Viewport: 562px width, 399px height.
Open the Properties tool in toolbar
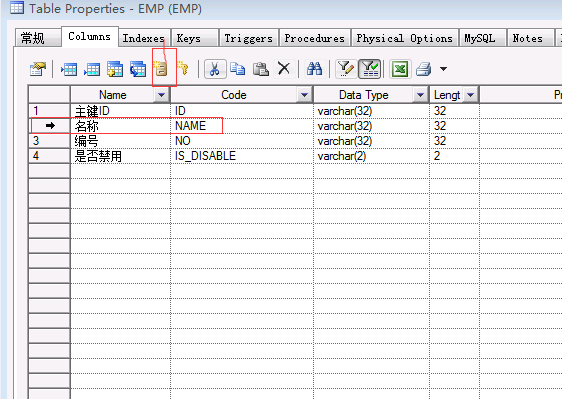[38, 69]
